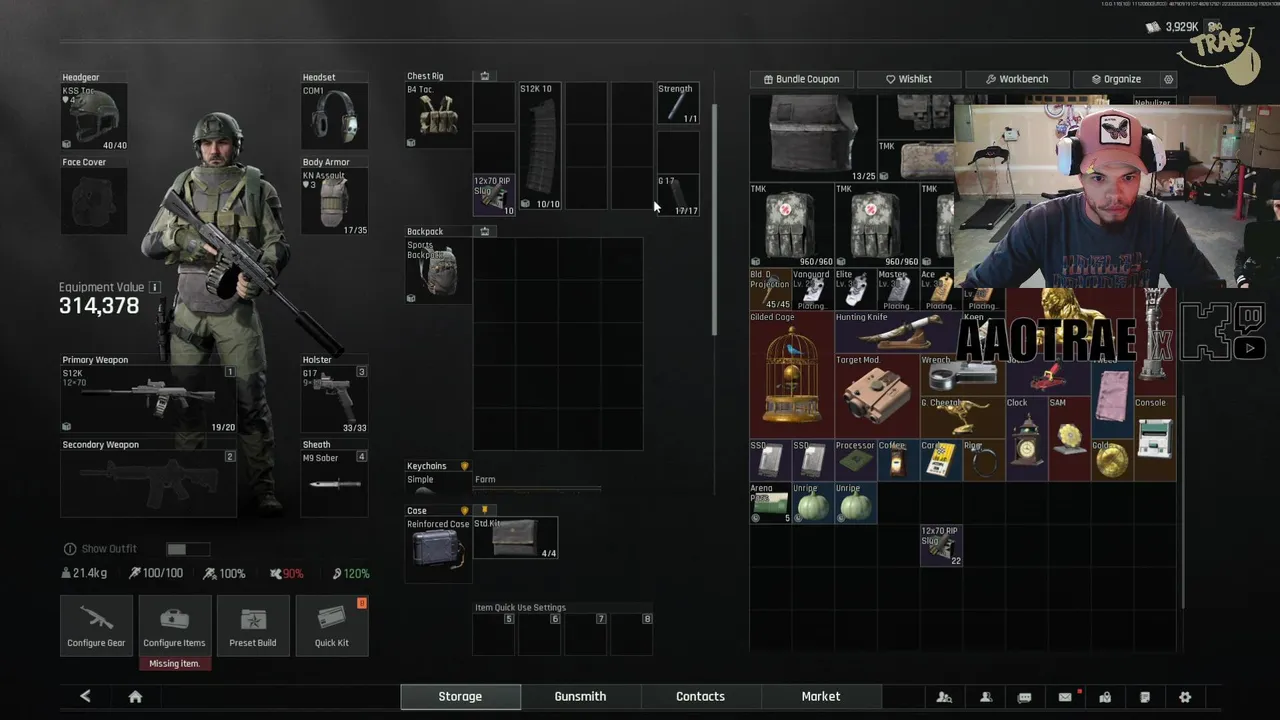
Task: Select the Gilded Cage item
Action: click(x=791, y=374)
